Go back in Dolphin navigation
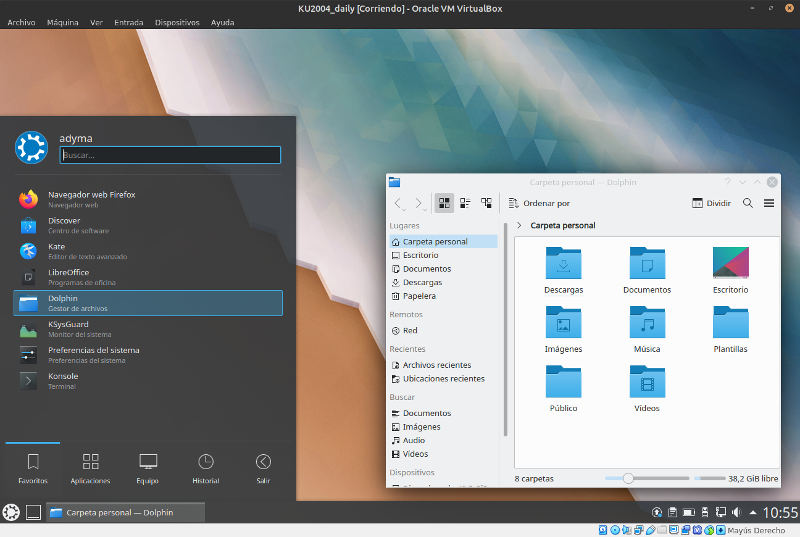The height and width of the screenshot is (537, 800). coord(398,203)
